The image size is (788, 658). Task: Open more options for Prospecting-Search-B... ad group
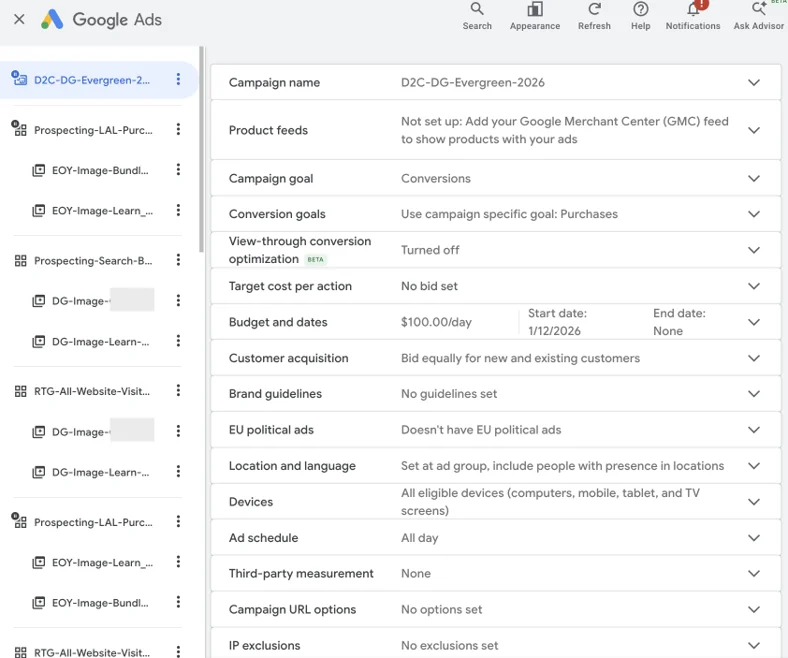tap(178, 260)
